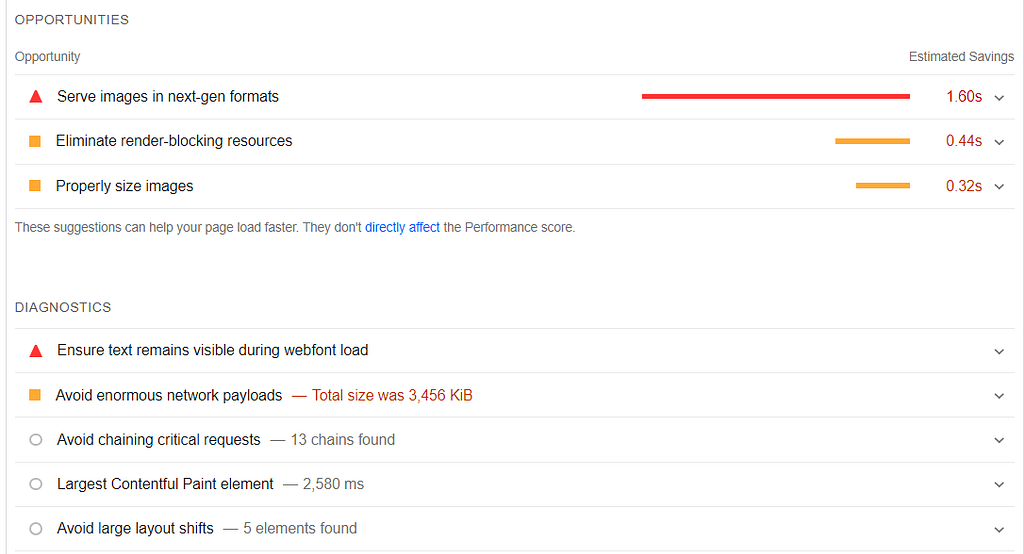Click the red 1.60s savings bar
1024x554 pixels.
pyautogui.click(x=776, y=97)
